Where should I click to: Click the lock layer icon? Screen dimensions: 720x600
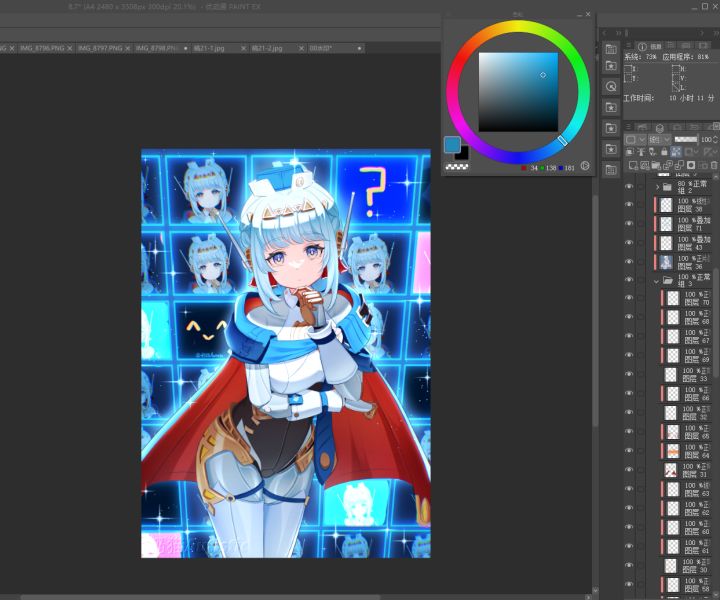pyautogui.click(x=664, y=151)
